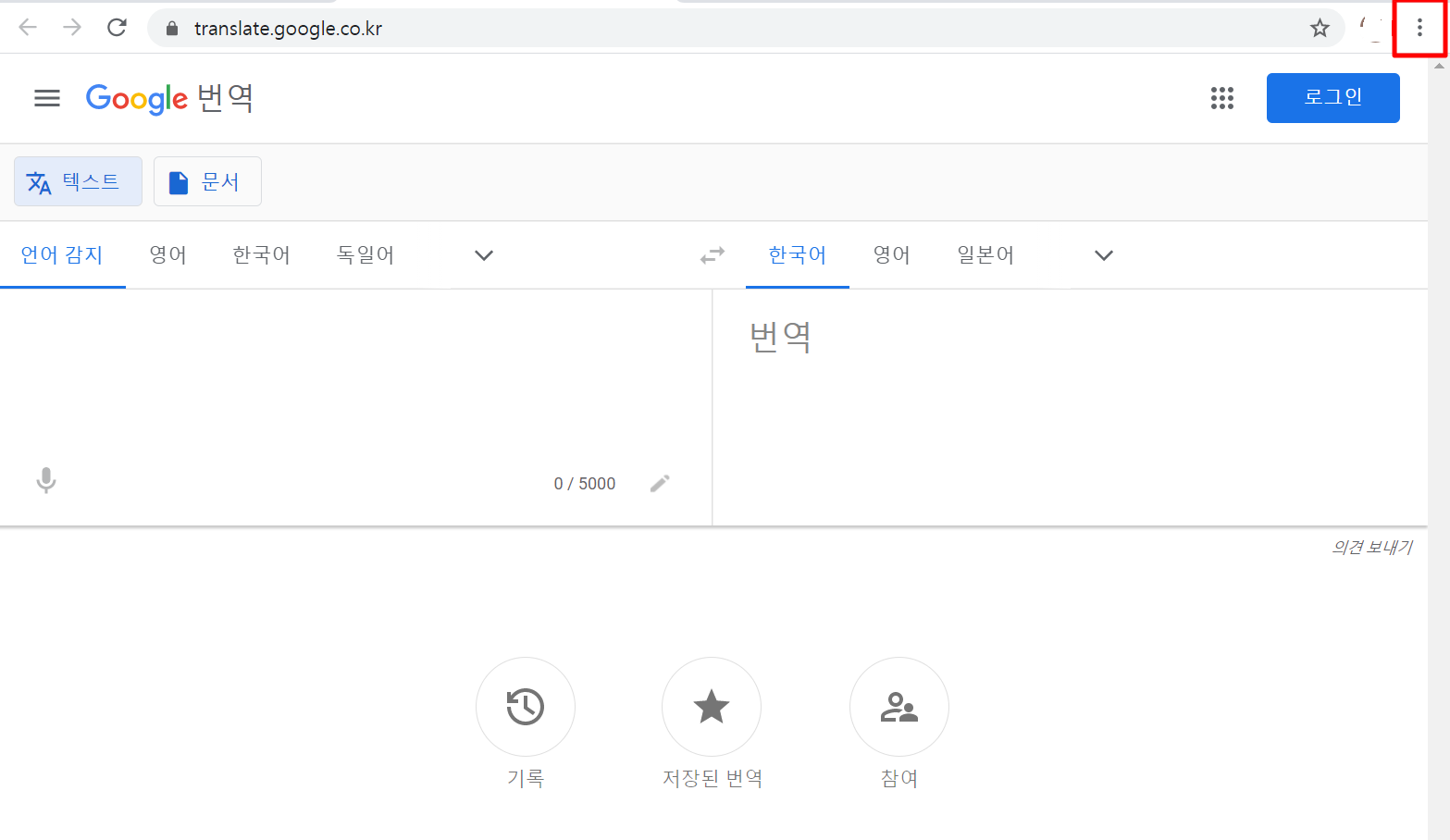The image size is (1450, 840).
Task: Click the 의견 보내기 feedback link
Action: coord(1372,548)
